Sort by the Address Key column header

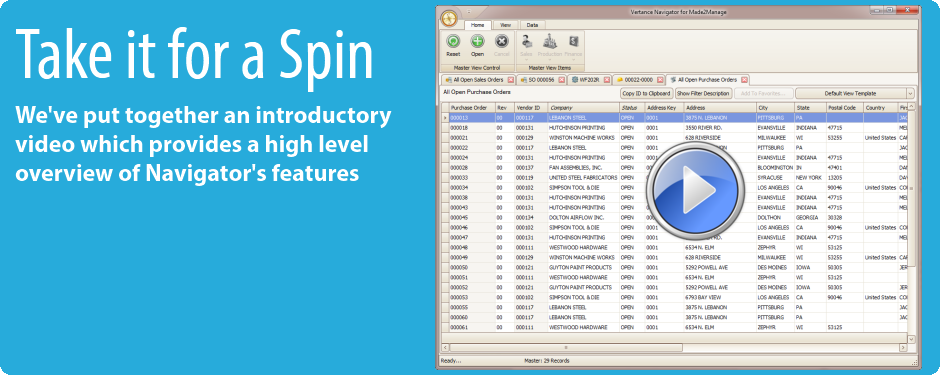click(x=664, y=108)
